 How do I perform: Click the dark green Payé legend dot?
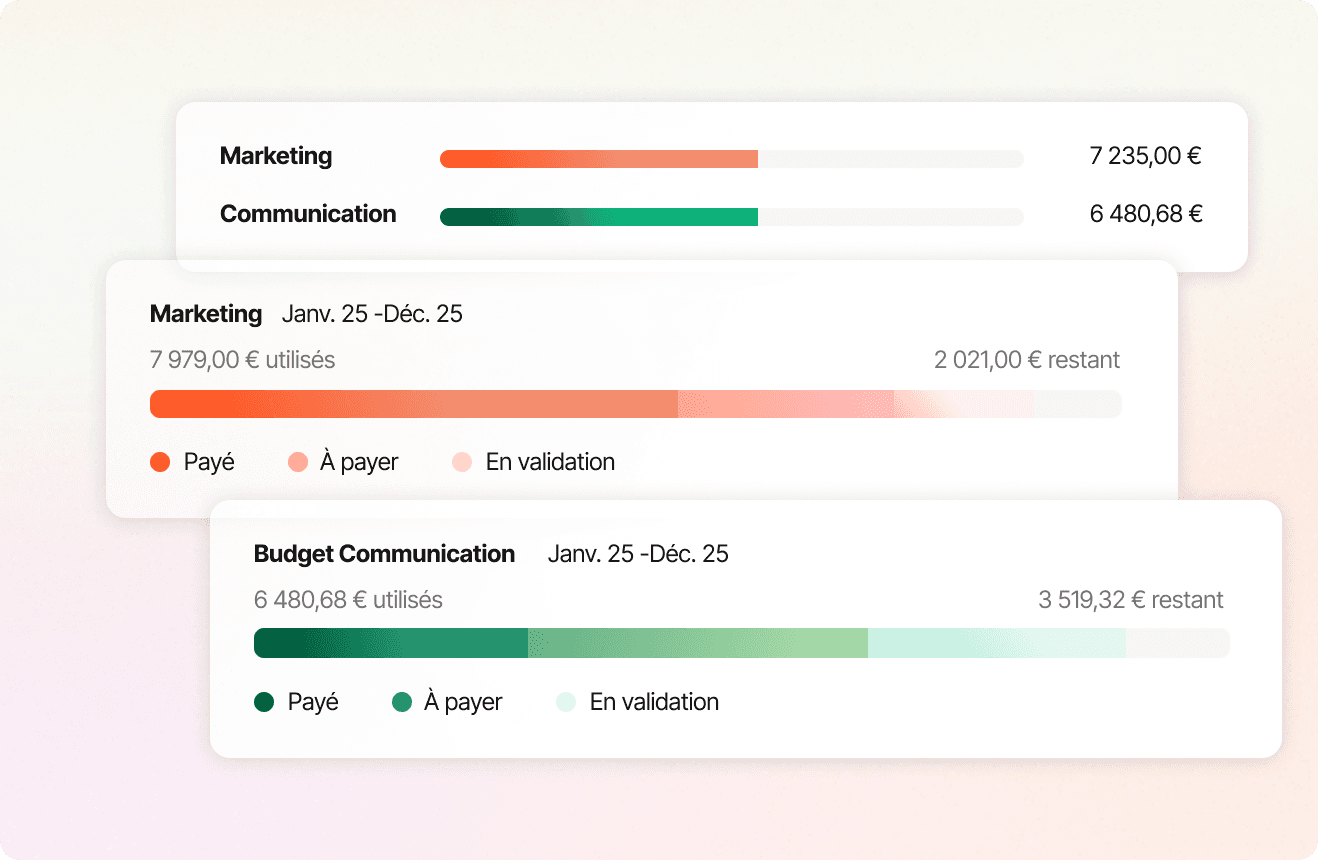coord(265,702)
